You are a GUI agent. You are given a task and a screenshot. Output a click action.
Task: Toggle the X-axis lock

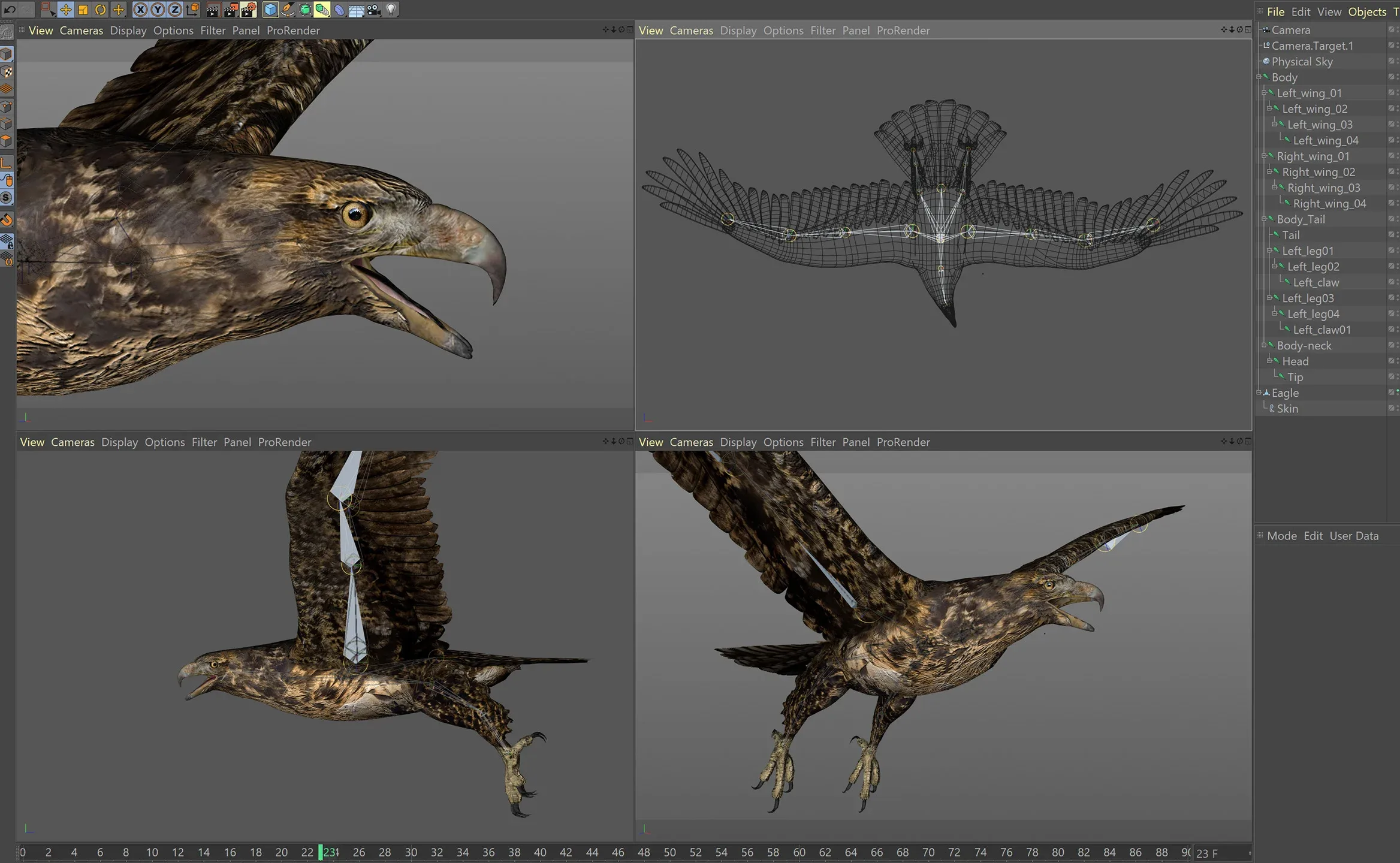141,10
